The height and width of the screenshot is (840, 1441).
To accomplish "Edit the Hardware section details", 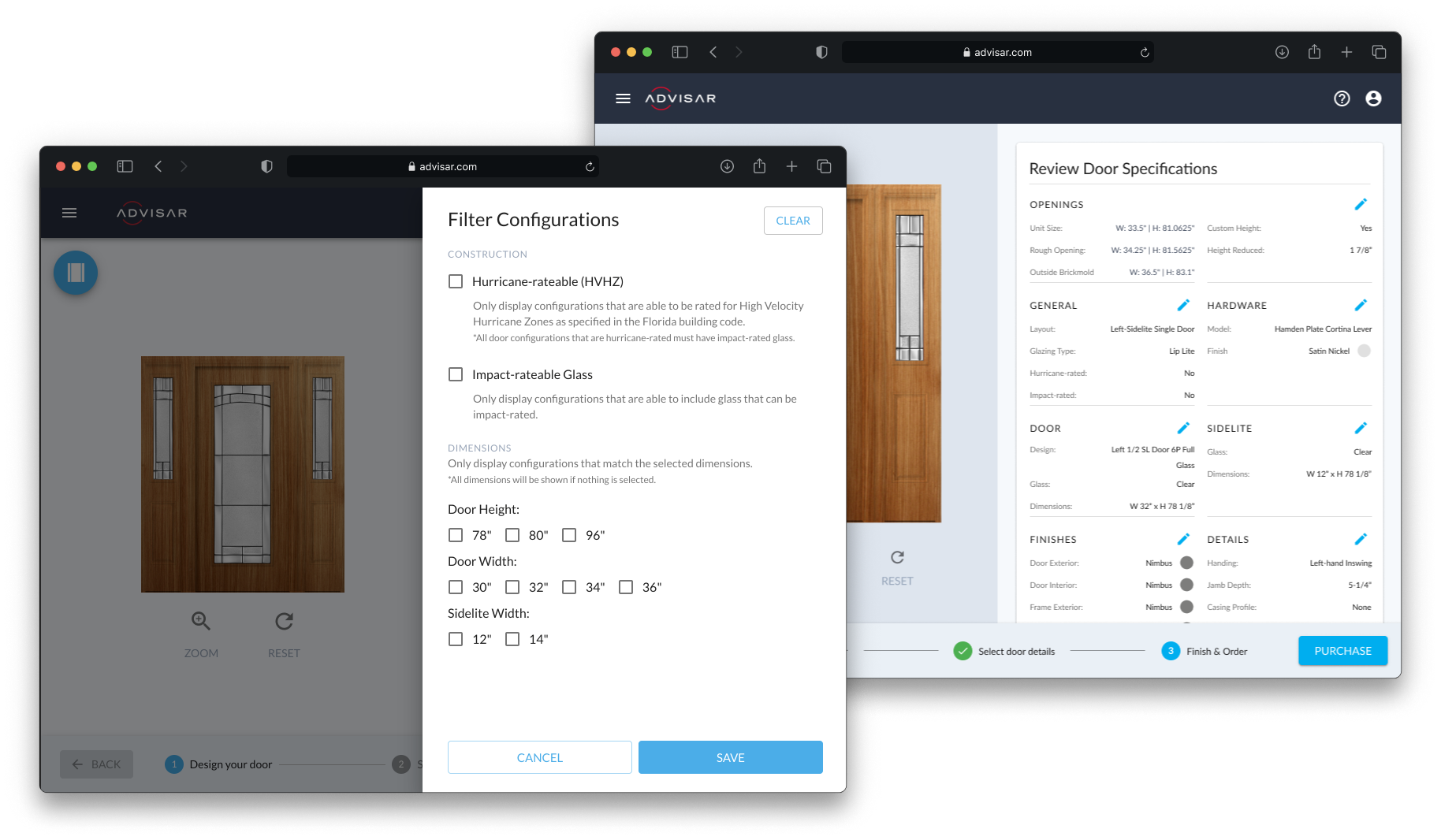I will tap(1361, 305).
